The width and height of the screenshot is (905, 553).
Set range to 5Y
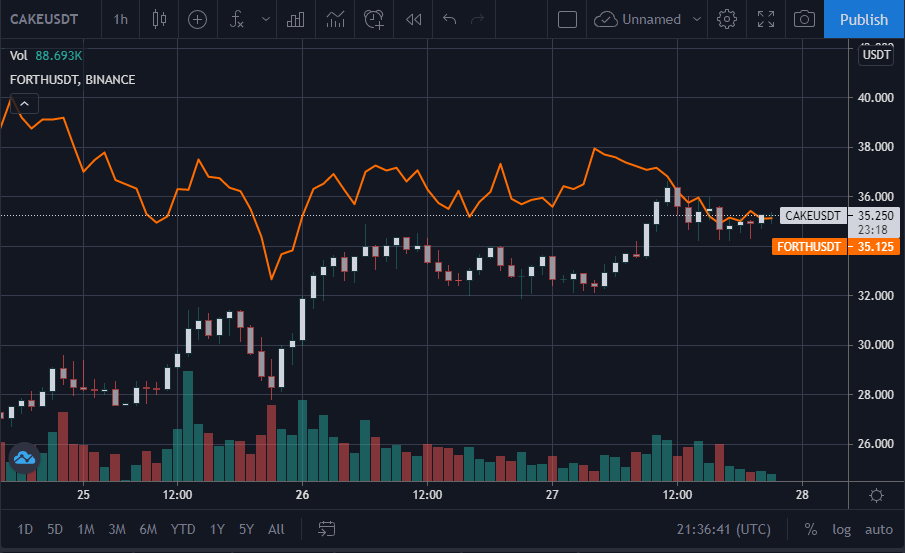[246, 529]
